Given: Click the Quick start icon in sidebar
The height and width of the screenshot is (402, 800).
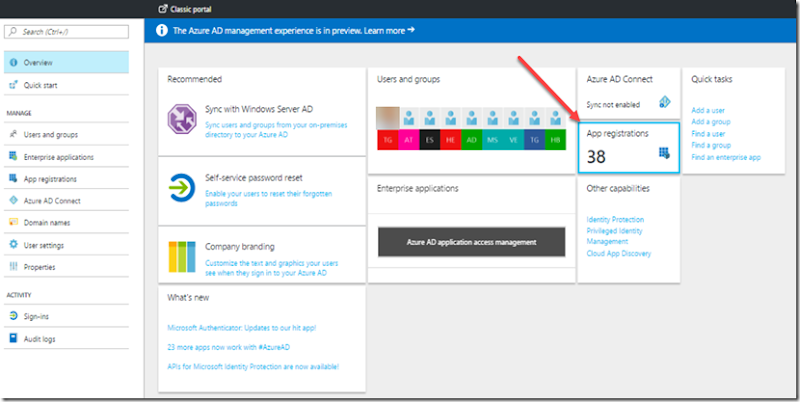Looking at the screenshot, I should (x=14, y=85).
